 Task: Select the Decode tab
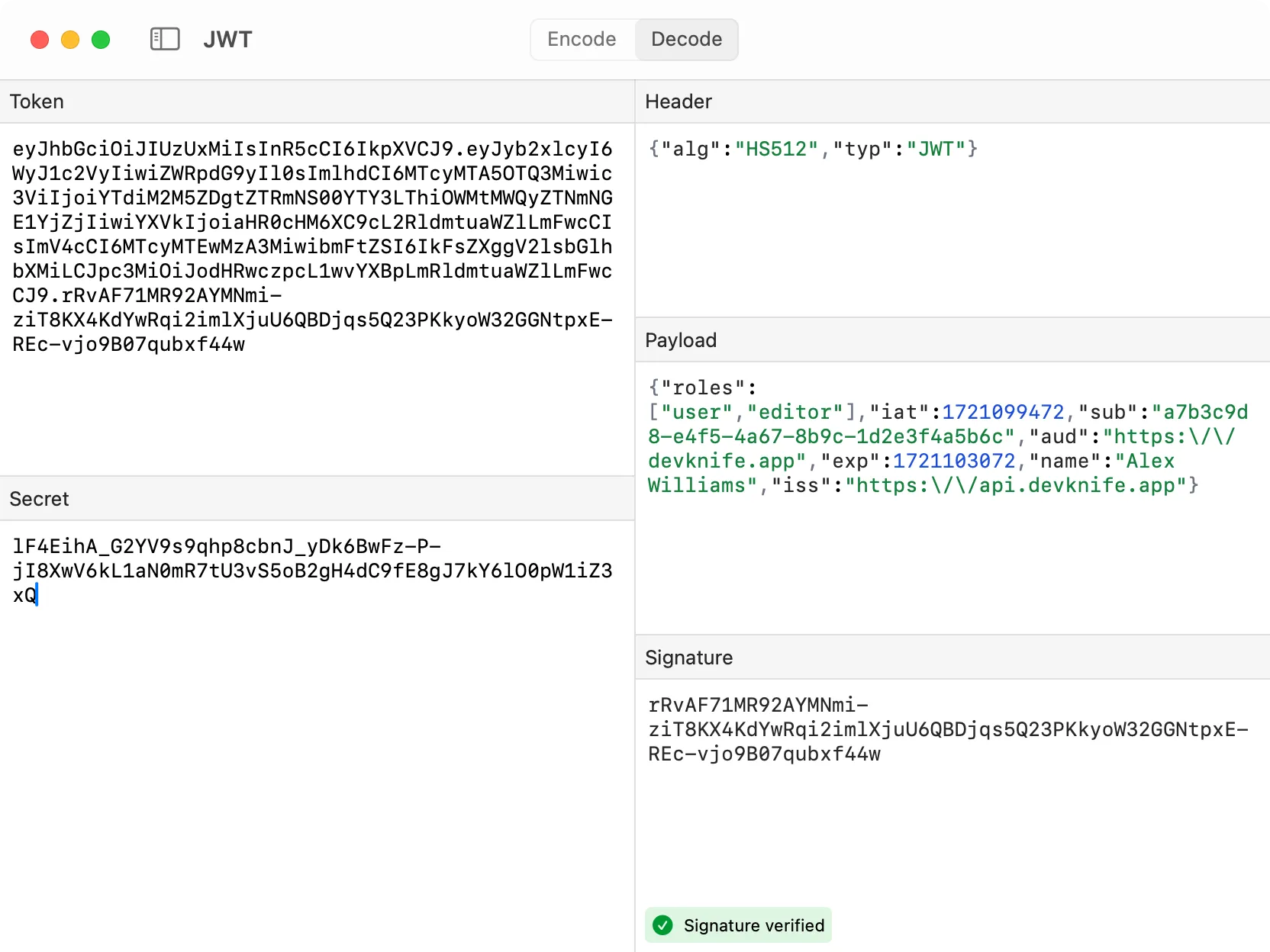(x=686, y=39)
